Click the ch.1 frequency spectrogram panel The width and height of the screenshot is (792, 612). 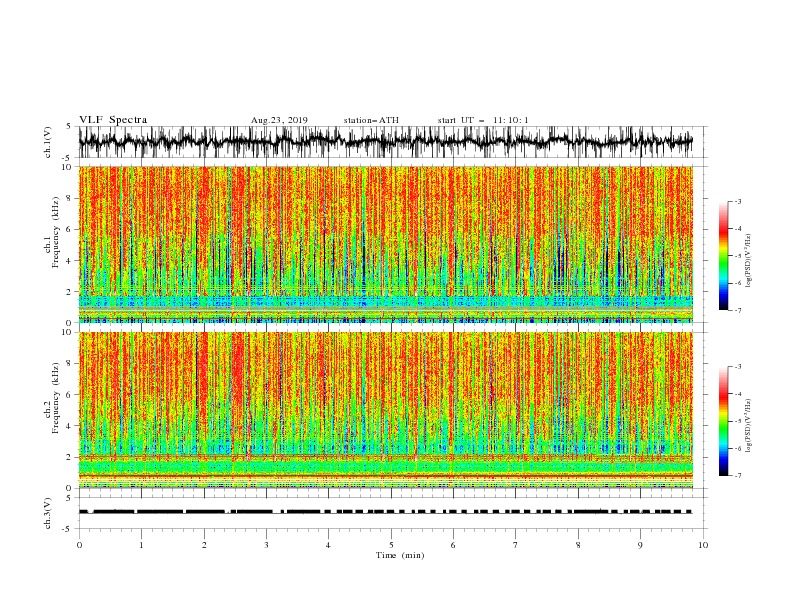pyautogui.click(x=386, y=244)
